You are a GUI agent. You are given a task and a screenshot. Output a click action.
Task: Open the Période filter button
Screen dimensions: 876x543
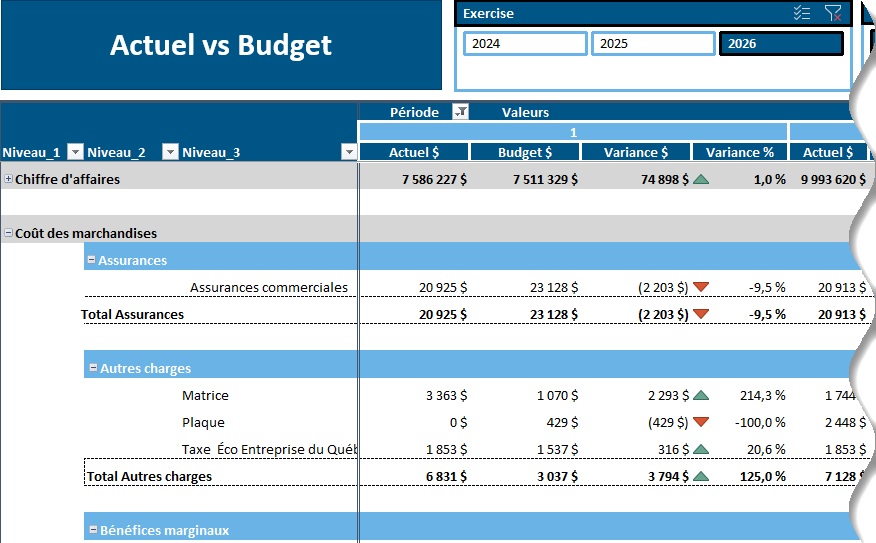tap(460, 112)
